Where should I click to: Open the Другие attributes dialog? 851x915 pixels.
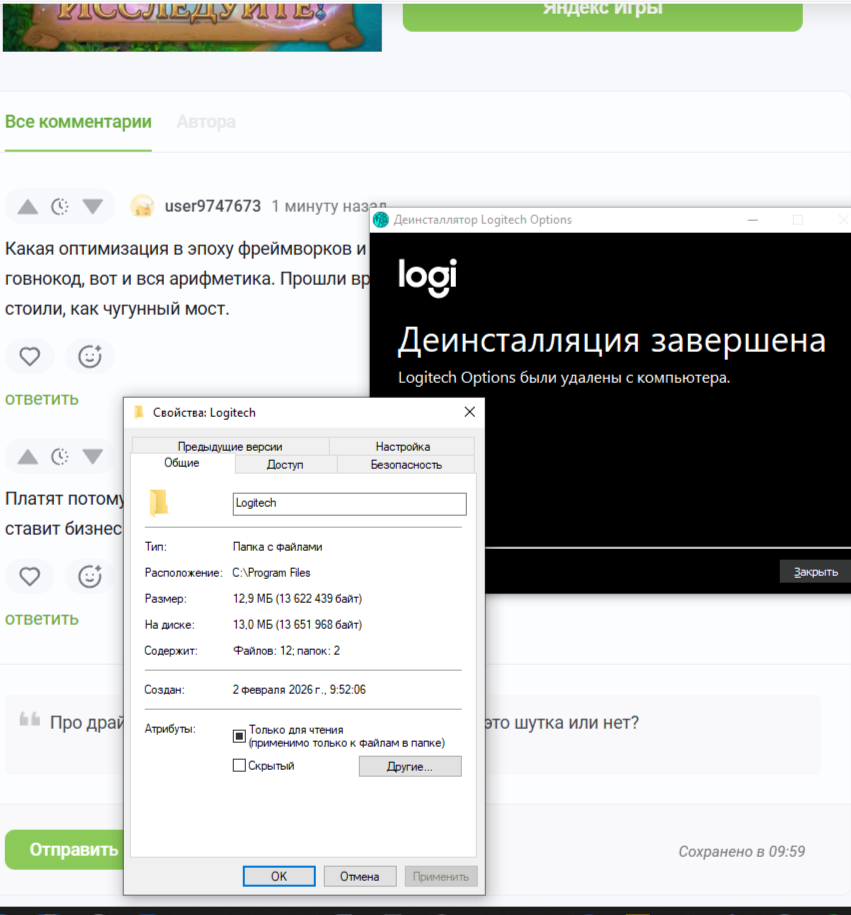pos(410,766)
